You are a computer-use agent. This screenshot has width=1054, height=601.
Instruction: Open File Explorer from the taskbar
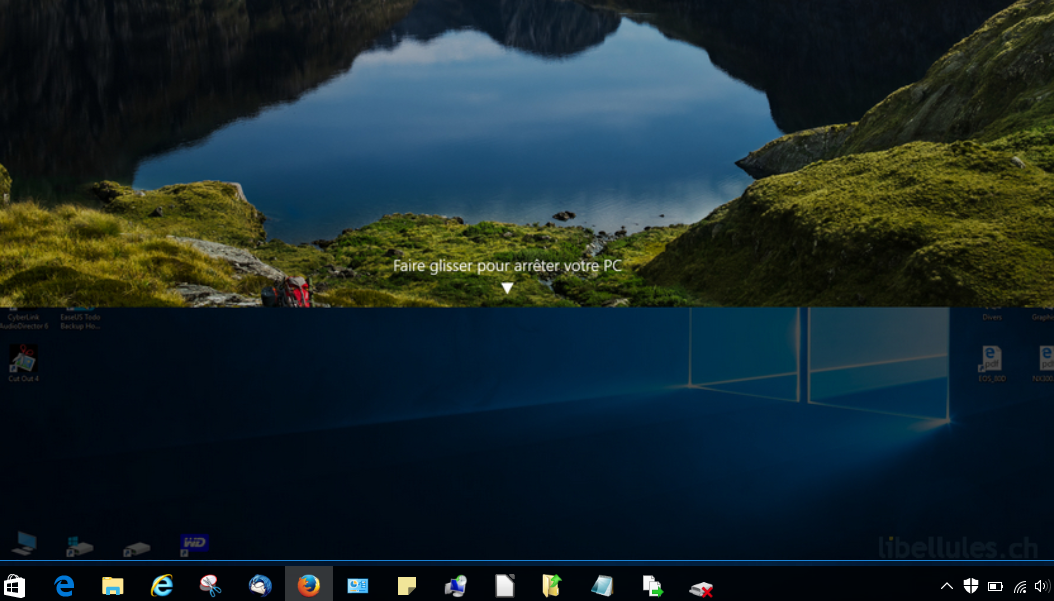click(x=112, y=586)
